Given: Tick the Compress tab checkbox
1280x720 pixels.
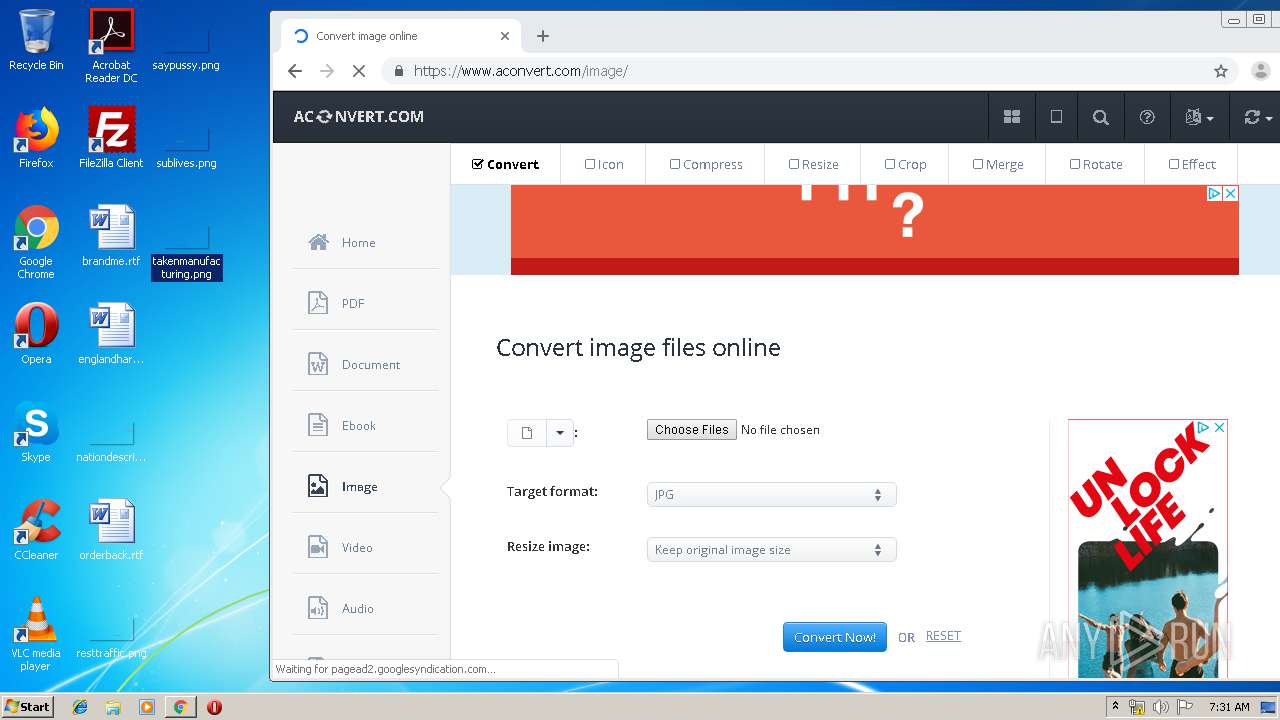Looking at the screenshot, I should (675, 164).
